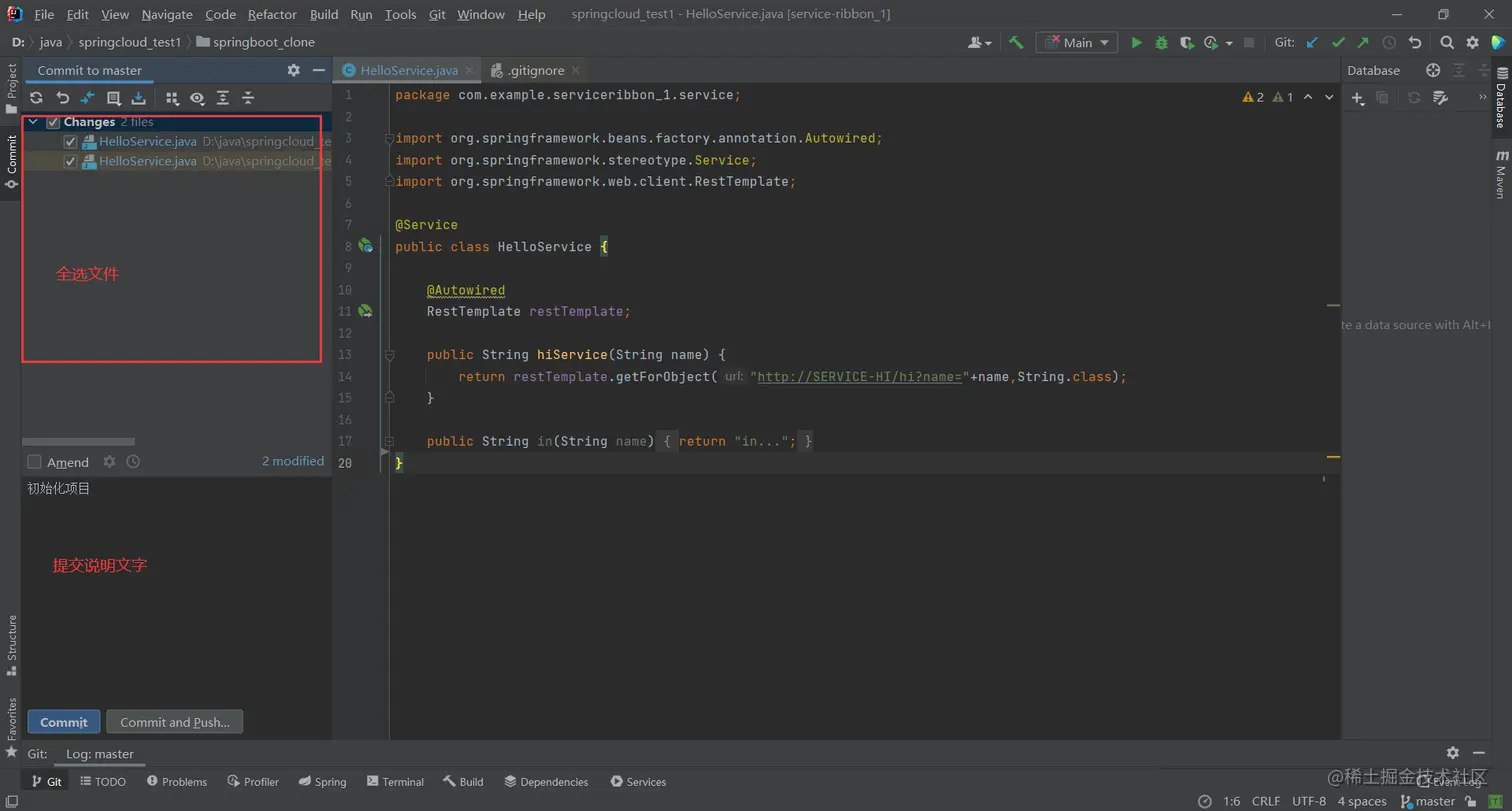
Task: Show diff using blue arrows icon
Action: coord(87,98)
